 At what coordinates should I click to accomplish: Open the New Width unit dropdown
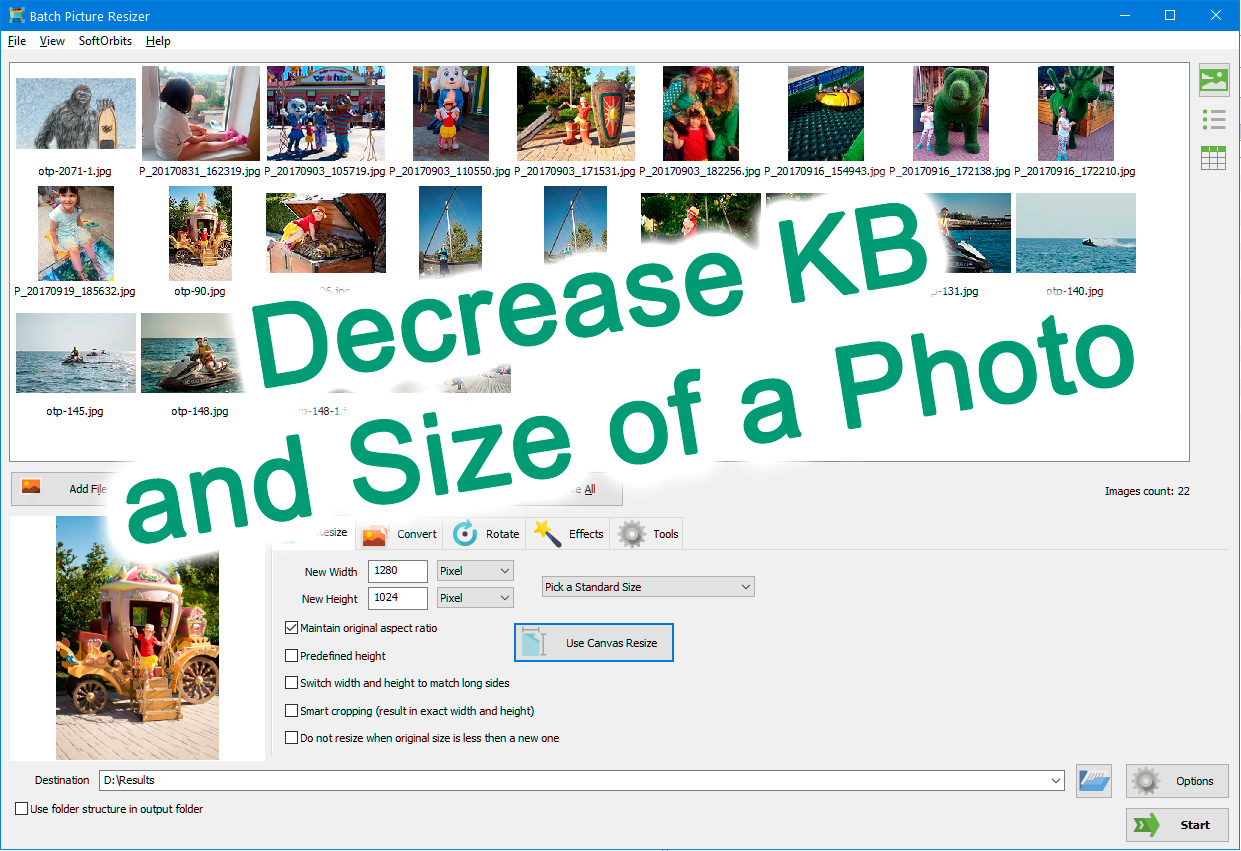(474, 570)
